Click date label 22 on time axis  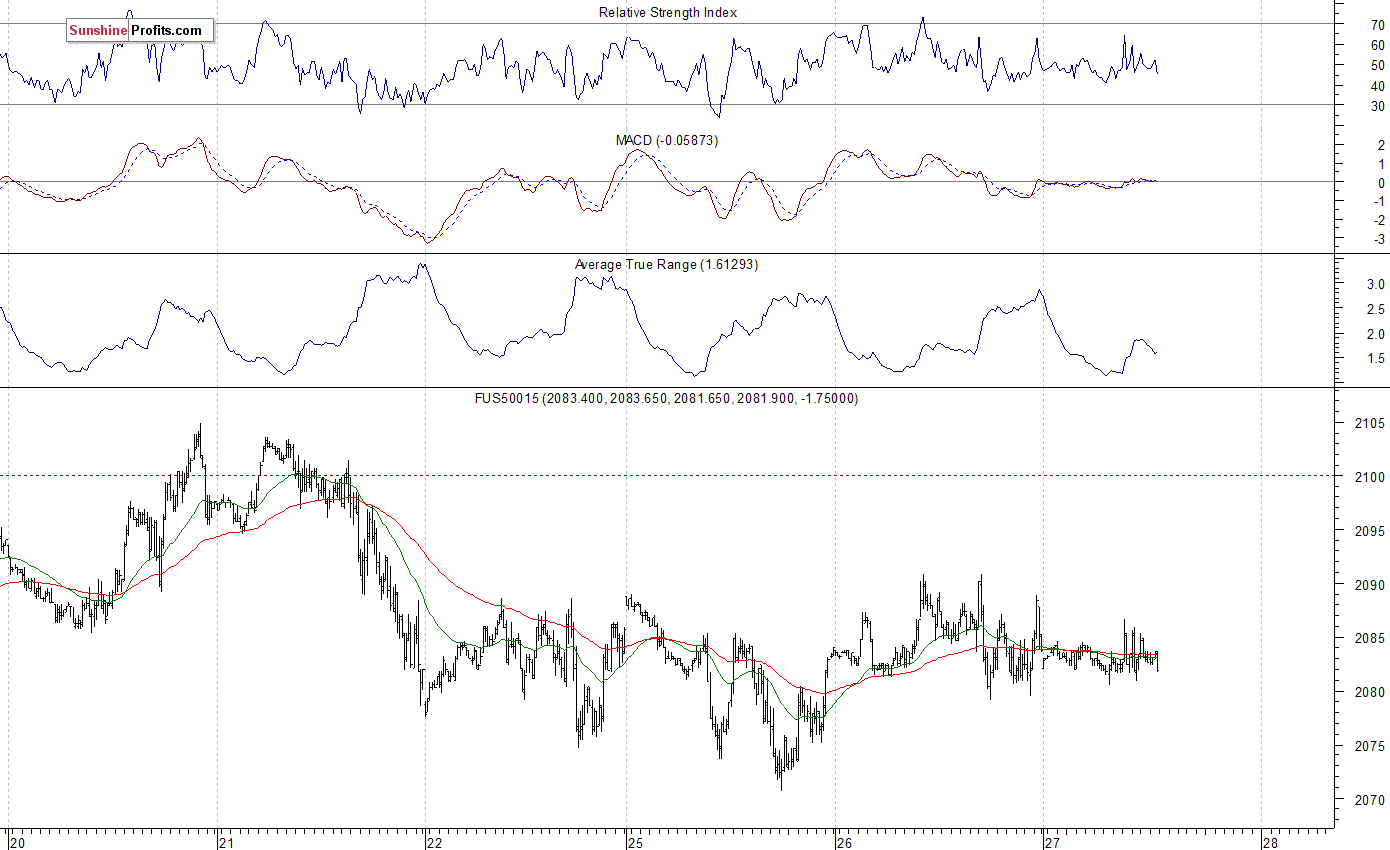coord(434,842)
